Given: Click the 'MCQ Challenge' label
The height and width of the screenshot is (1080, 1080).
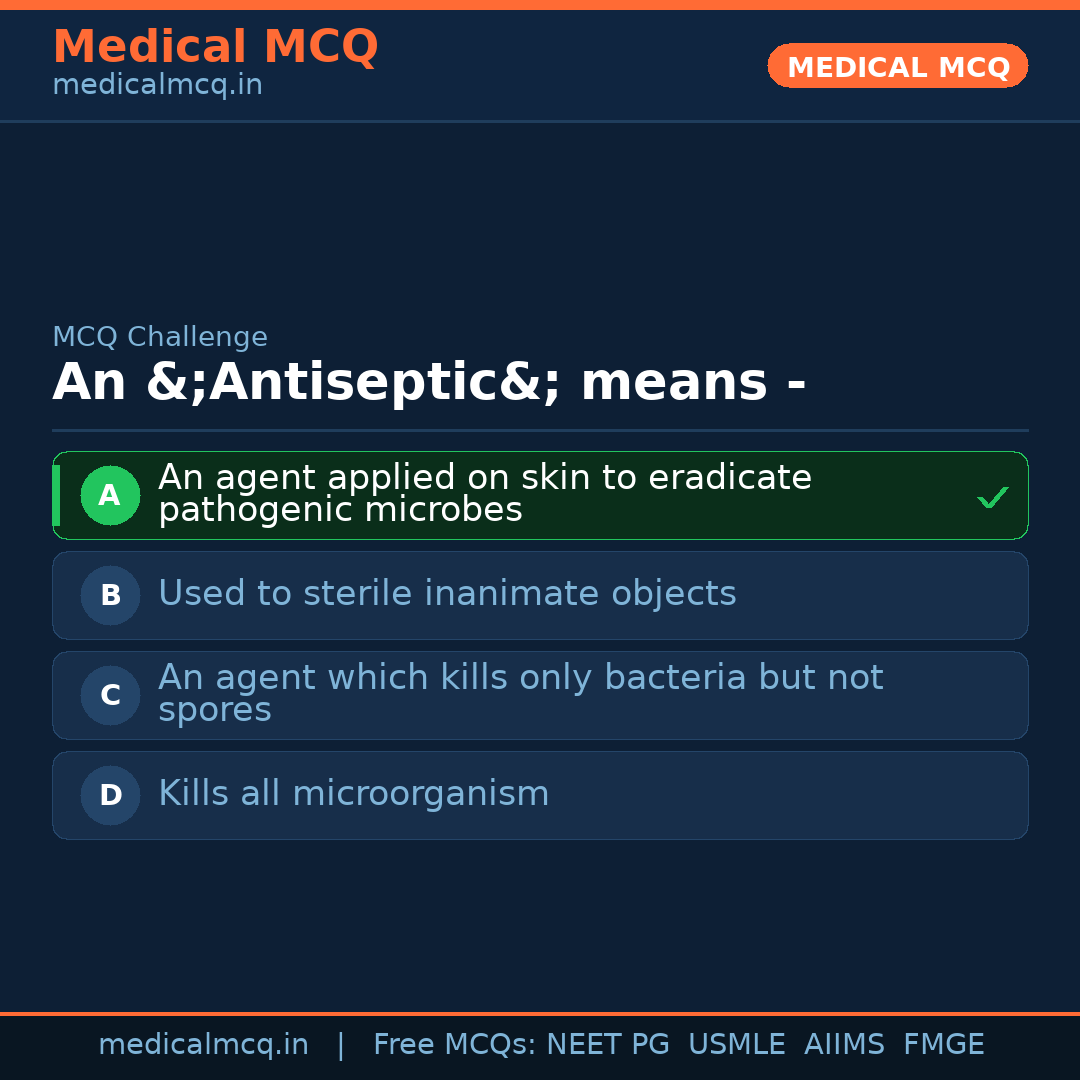Looking at the screenshot, I should [x=160, y=337].
